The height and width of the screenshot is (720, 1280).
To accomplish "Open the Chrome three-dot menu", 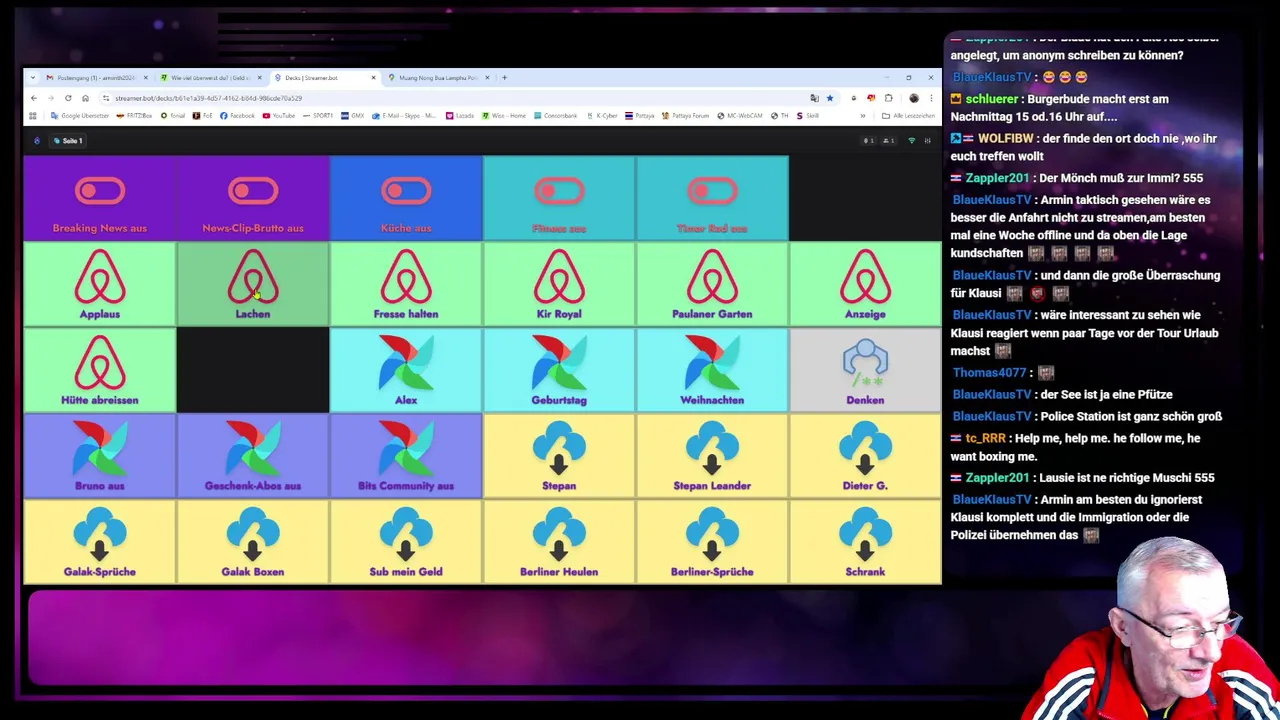I will click(x=931, y=98).
